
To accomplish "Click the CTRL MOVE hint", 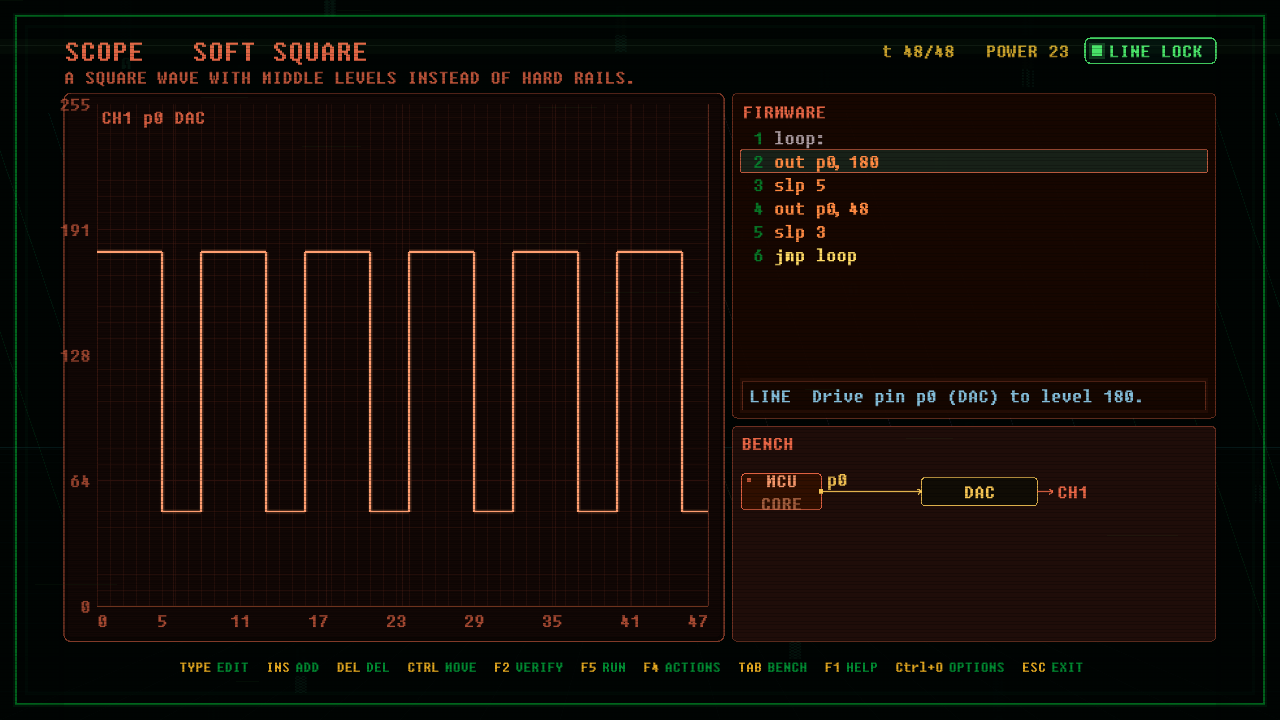I will click(x=442, y=667).
